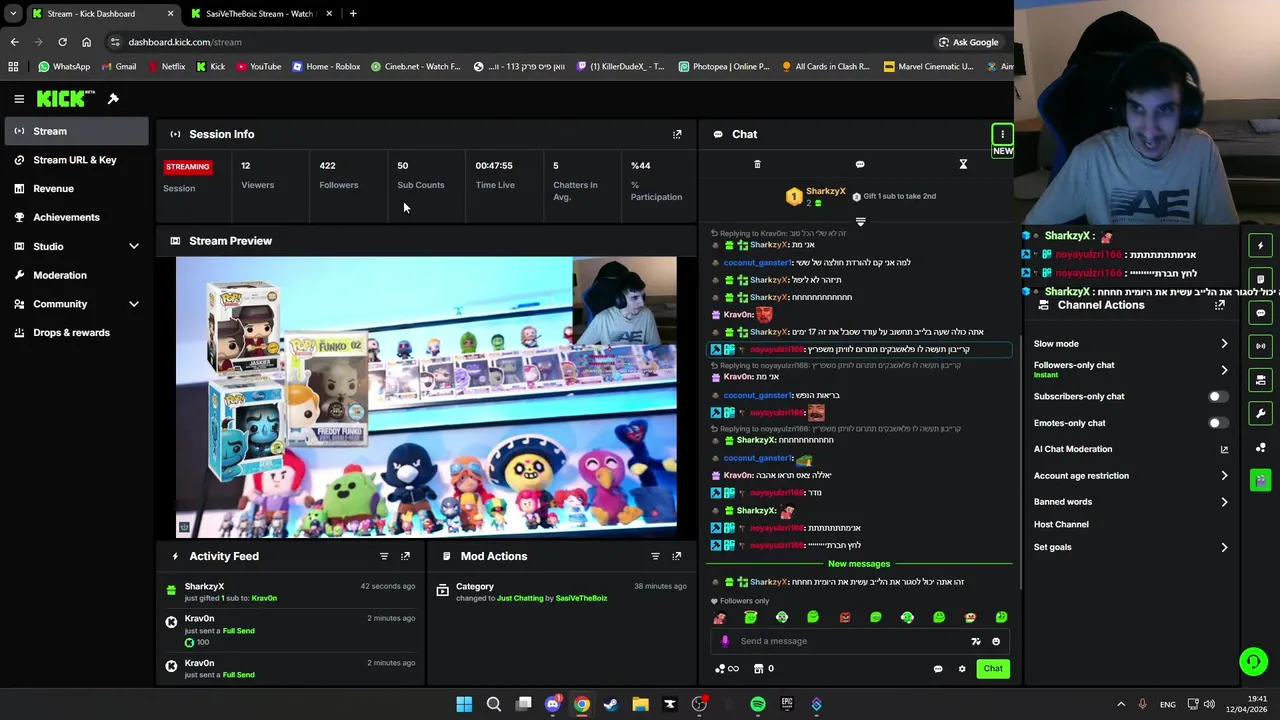The height and width of the screenshot is (720, 1280).
Task: Click the green Chat send button
Action: coord(993,669)
